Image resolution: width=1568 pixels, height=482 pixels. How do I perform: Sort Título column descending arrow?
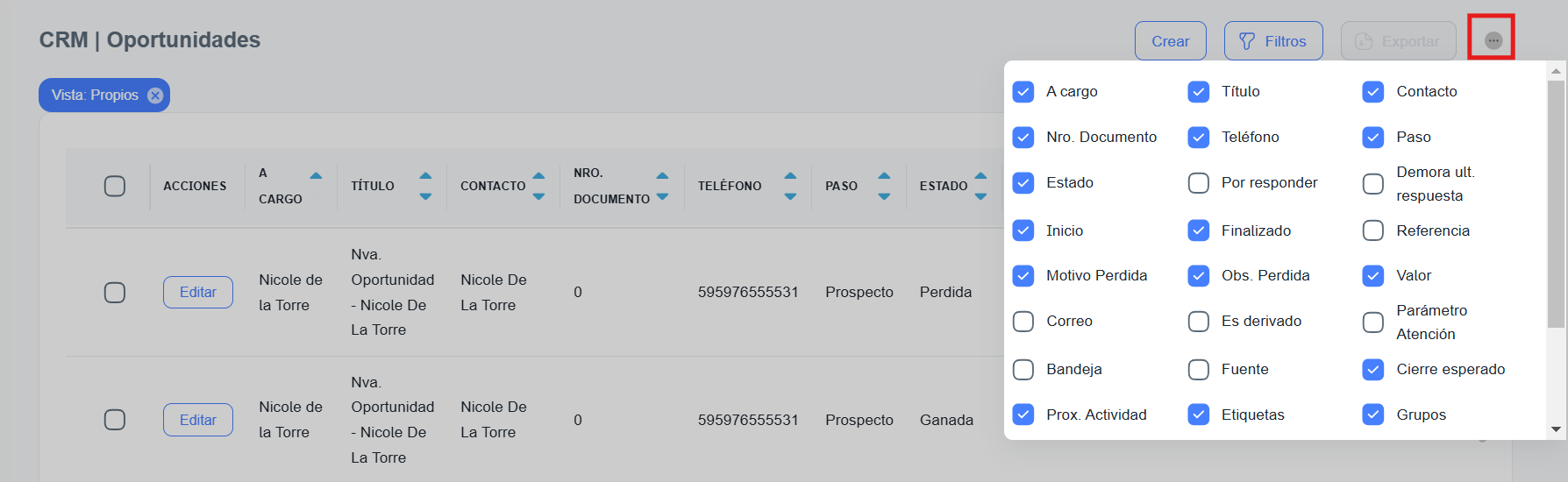[425, 197]
